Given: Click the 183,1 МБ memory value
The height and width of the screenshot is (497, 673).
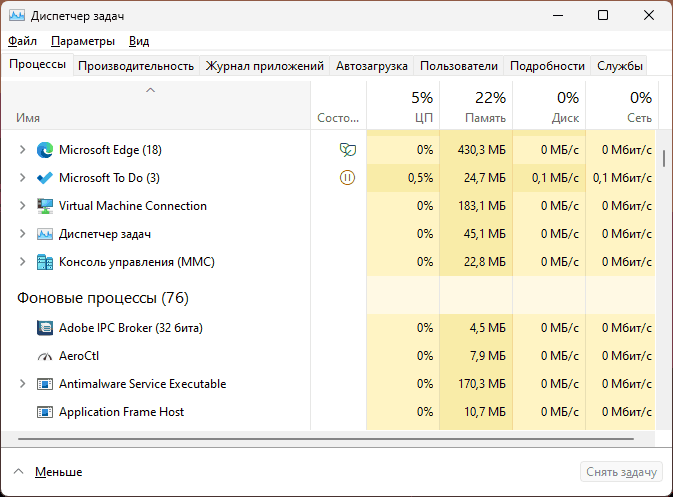Looking at the screenshot, I should click(482, 206).
